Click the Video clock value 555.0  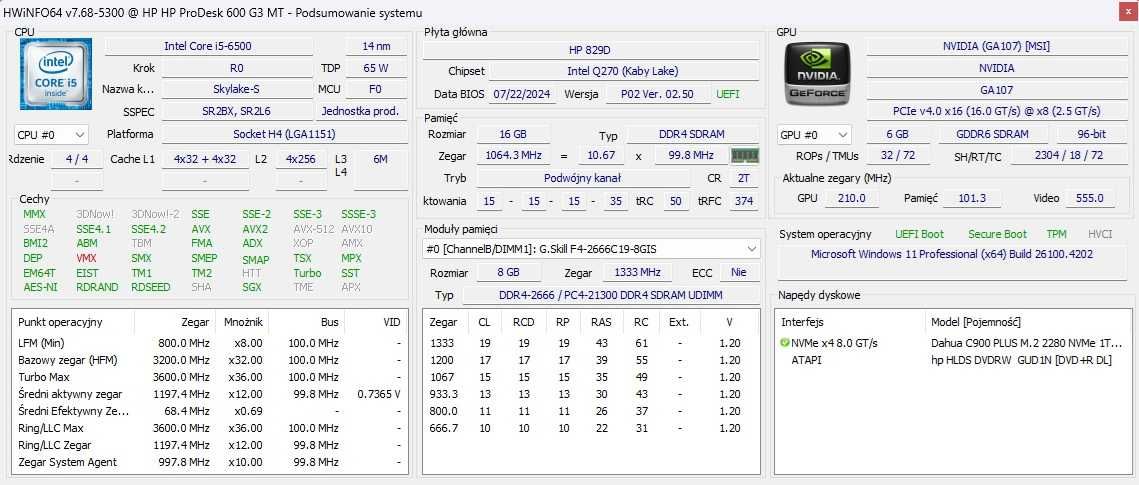(1090, 198)
